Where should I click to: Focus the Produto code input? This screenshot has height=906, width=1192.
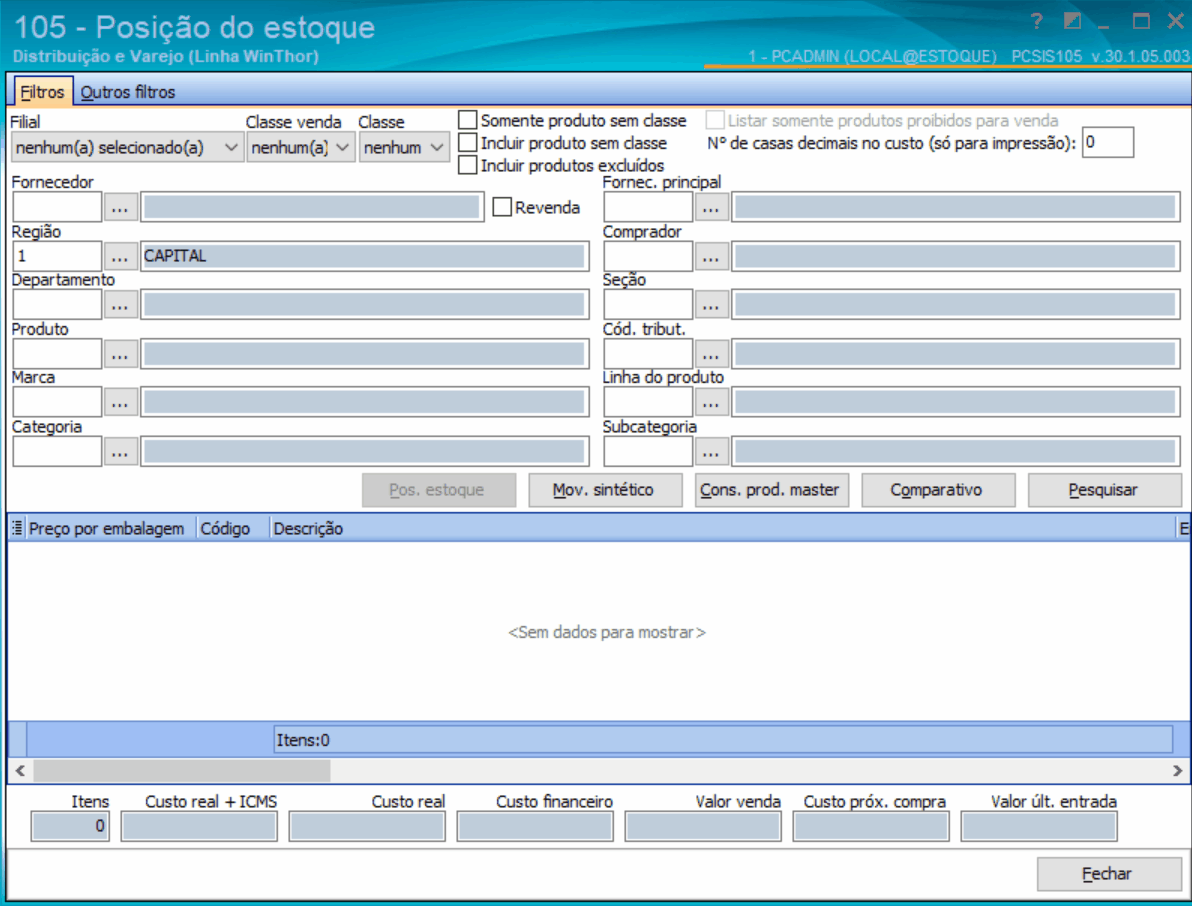click(x=57, y=354)
